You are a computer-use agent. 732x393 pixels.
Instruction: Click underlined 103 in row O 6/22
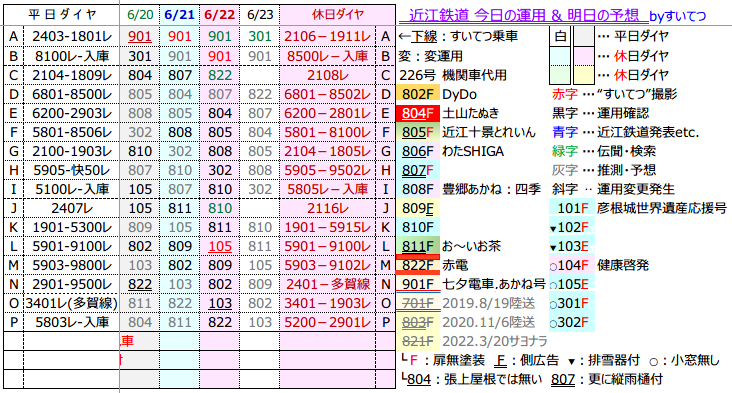[x=220, y=303]
